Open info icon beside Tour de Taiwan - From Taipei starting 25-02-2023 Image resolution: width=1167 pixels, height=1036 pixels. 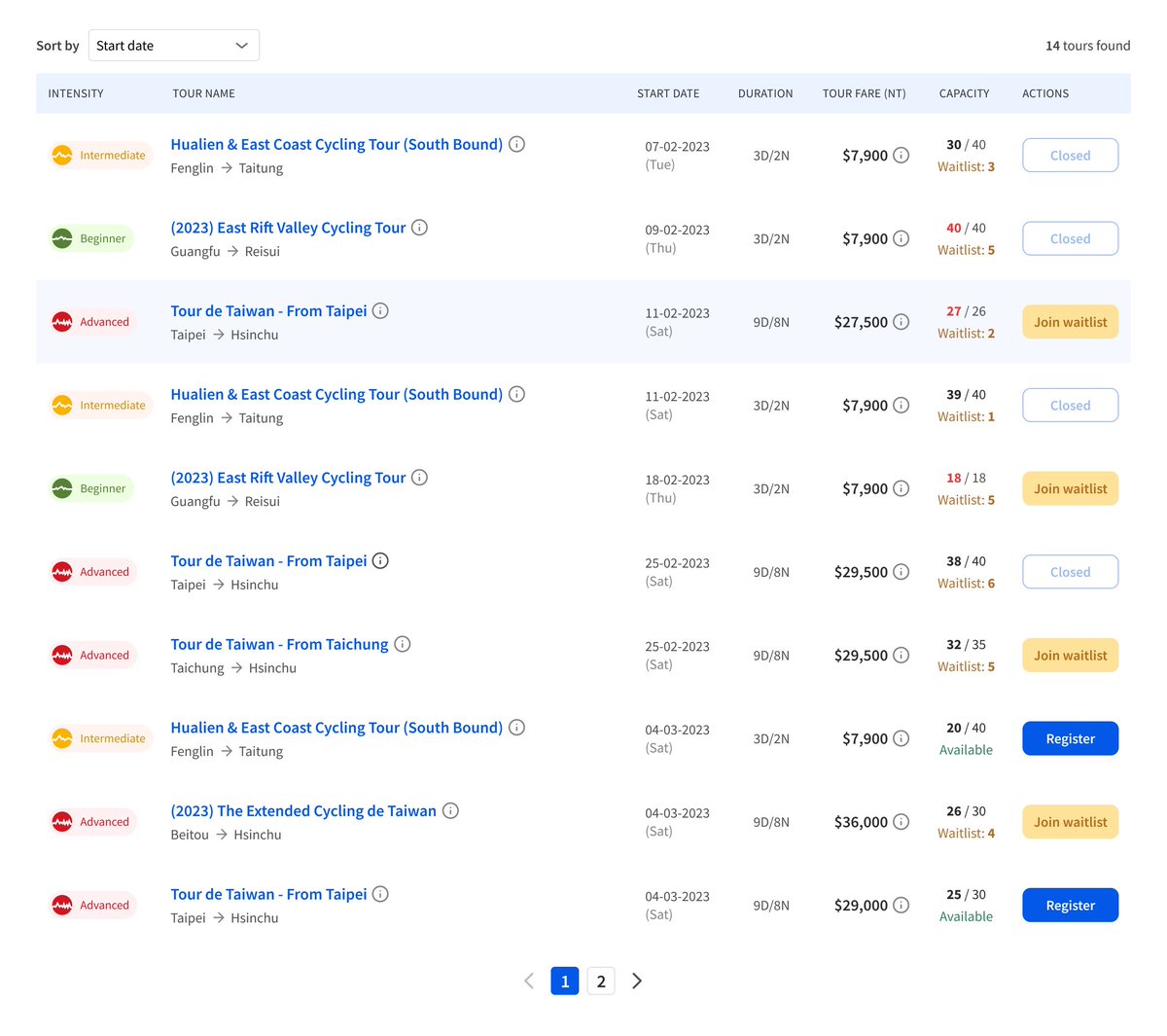pyautogui.click(x=381, y=560)
